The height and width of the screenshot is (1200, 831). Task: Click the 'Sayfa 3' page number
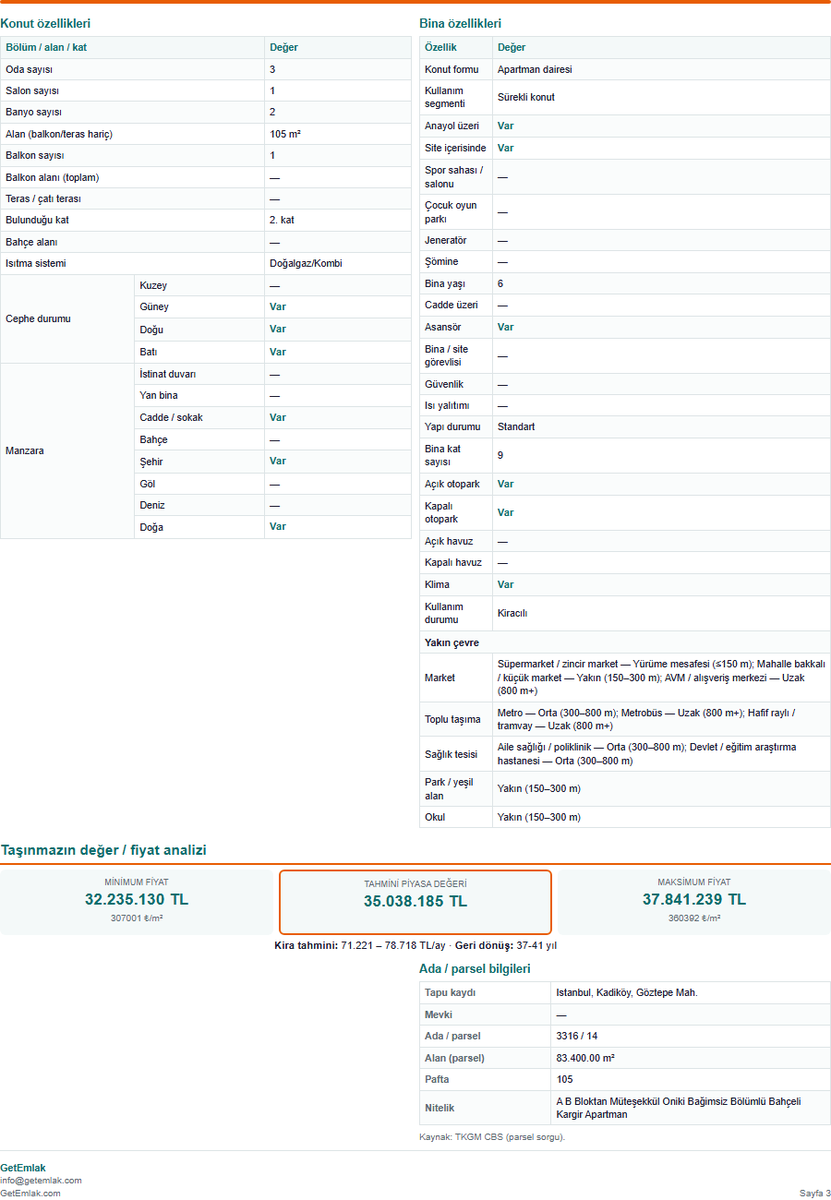tap(815, 1193)
